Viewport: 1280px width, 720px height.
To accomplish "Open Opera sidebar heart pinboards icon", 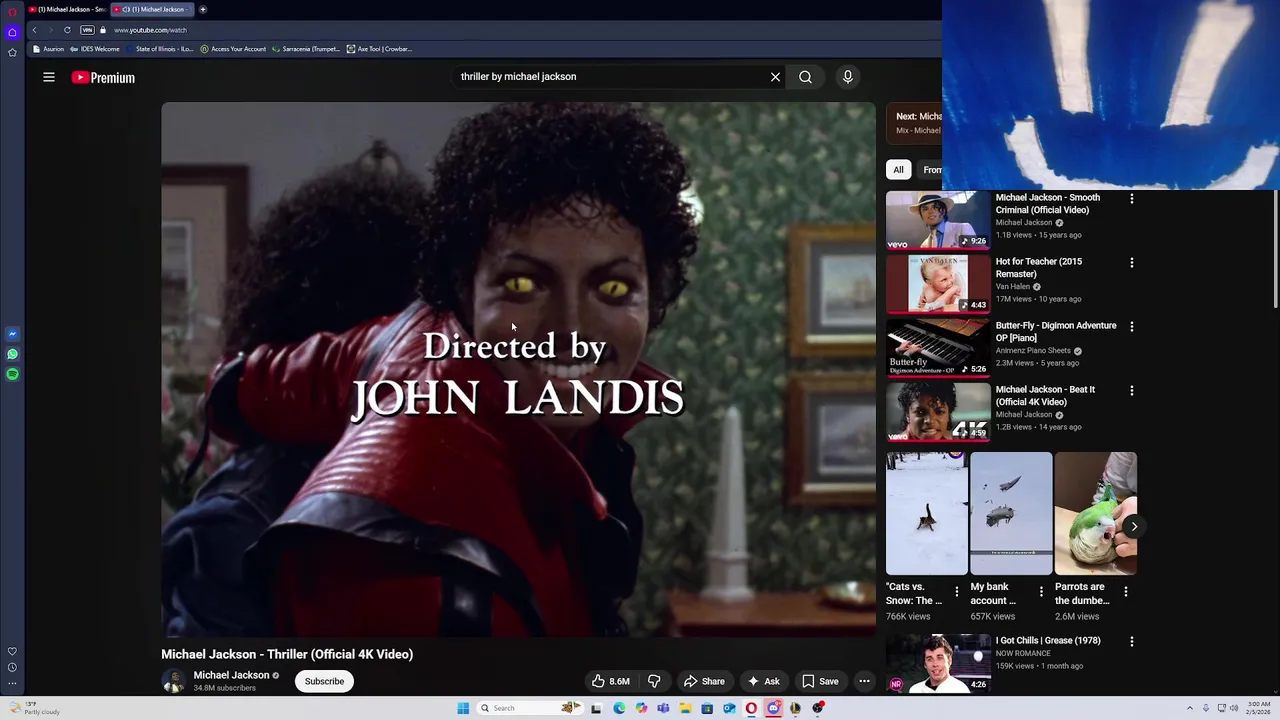I will [12, 651].
